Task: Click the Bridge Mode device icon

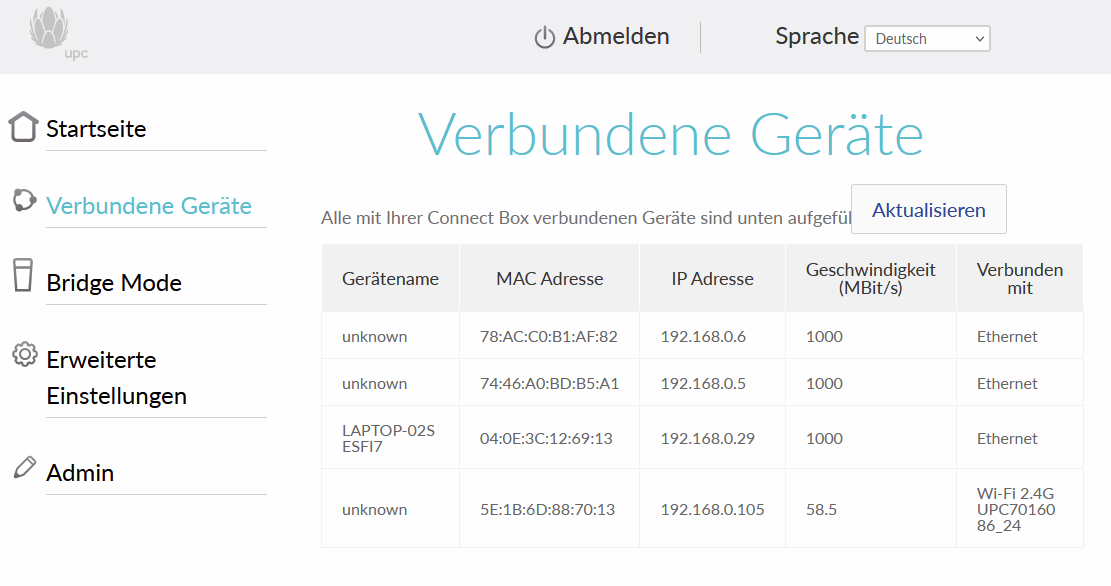Action: pyautogui.click(x=23, y=275)
